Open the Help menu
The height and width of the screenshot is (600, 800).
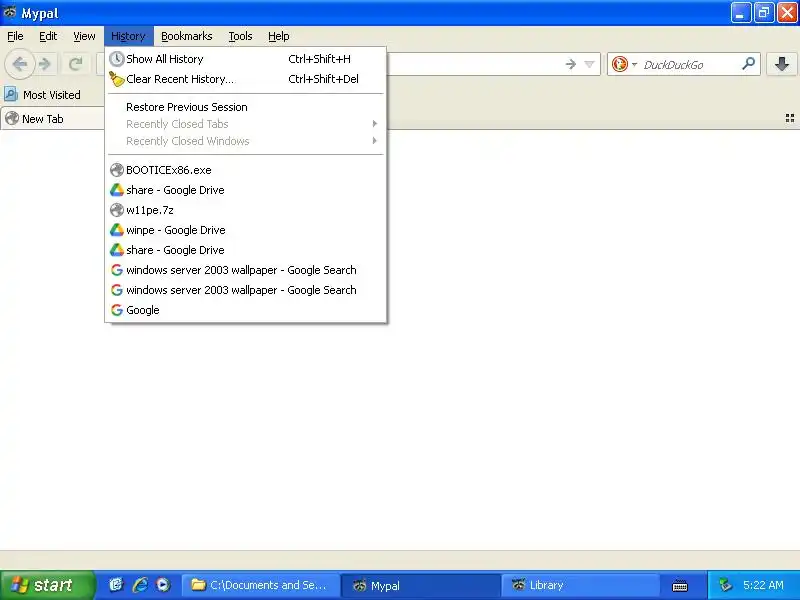279,36
